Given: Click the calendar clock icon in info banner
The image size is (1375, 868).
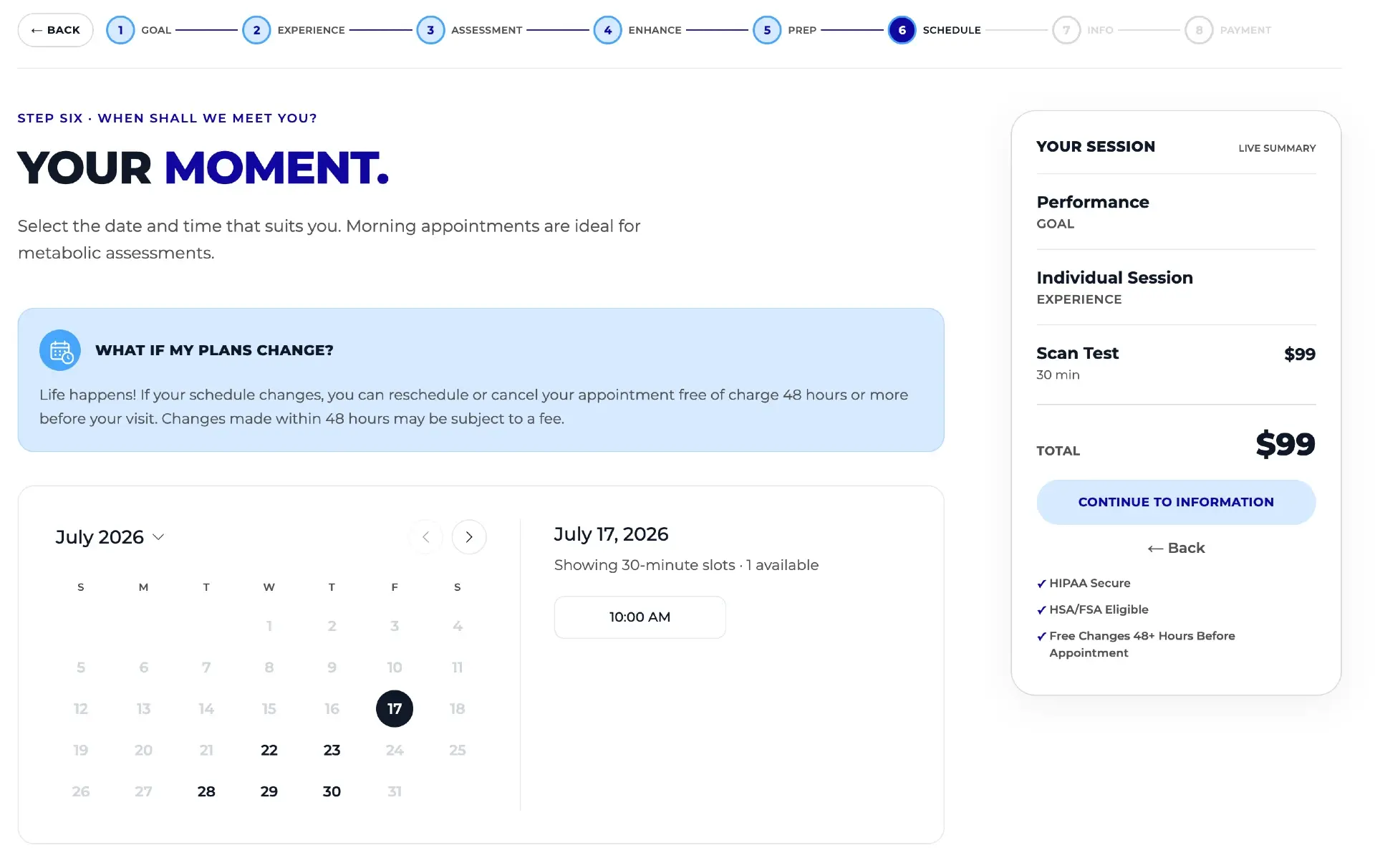Looking at the screenshot, I should 60,350.
